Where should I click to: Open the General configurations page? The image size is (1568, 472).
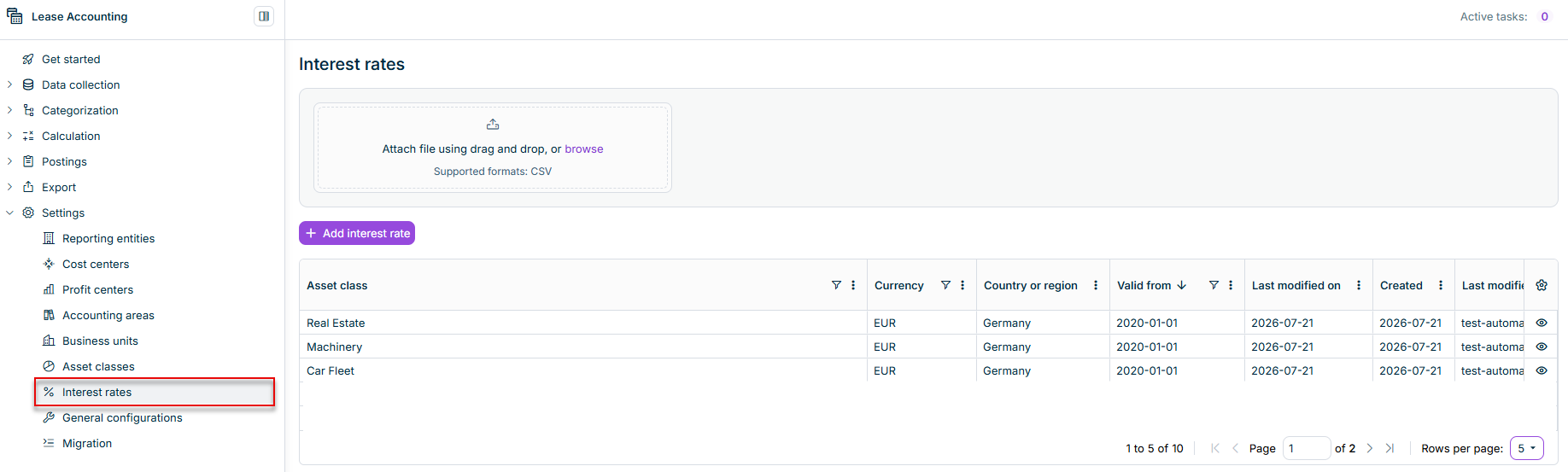click(122, 417)
